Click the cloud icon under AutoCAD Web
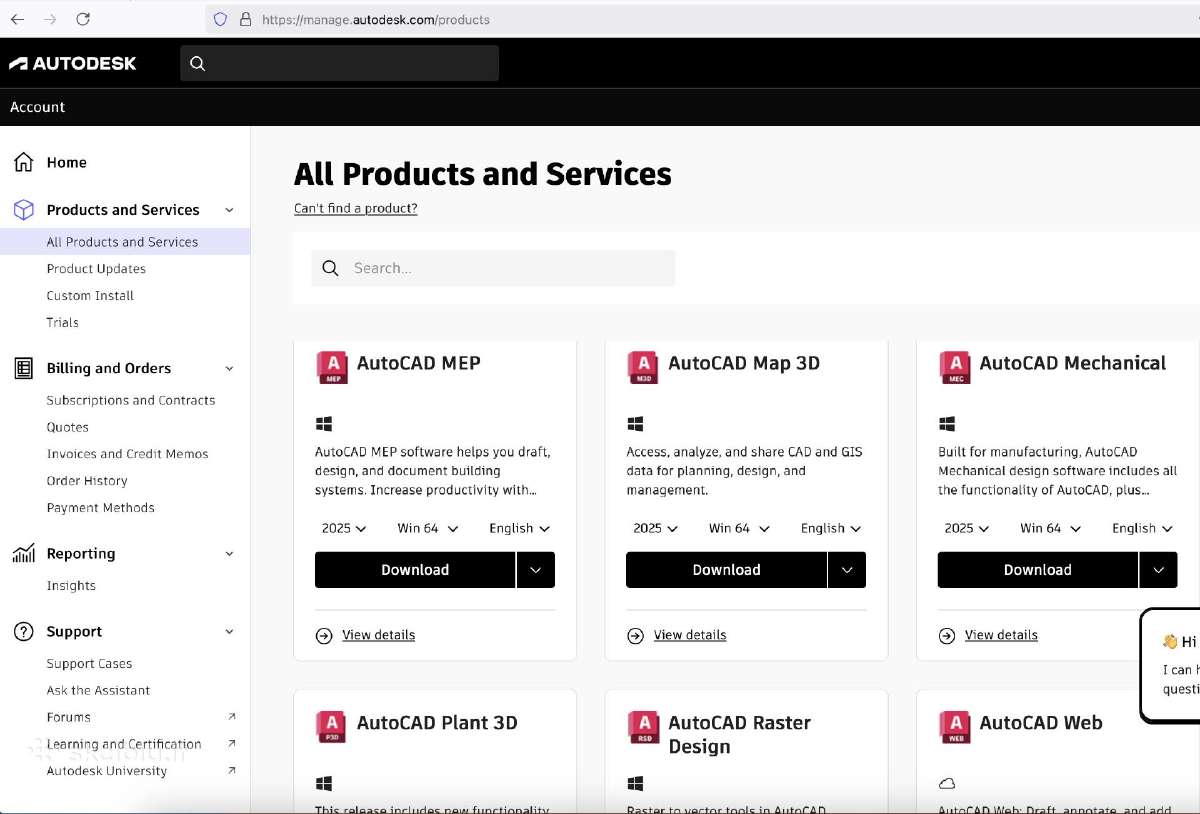Viewport: 1200px width, 814px height. (x=947, y=783)
